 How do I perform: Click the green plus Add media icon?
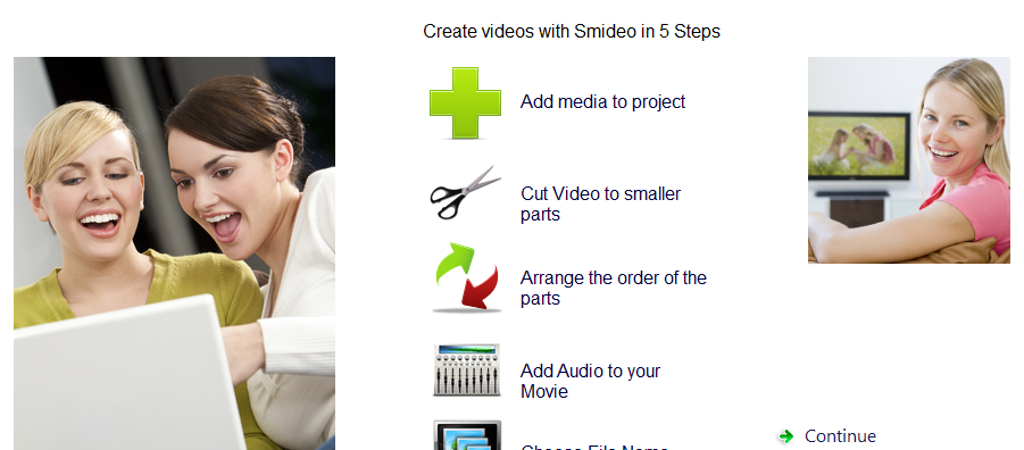(465, 103)
